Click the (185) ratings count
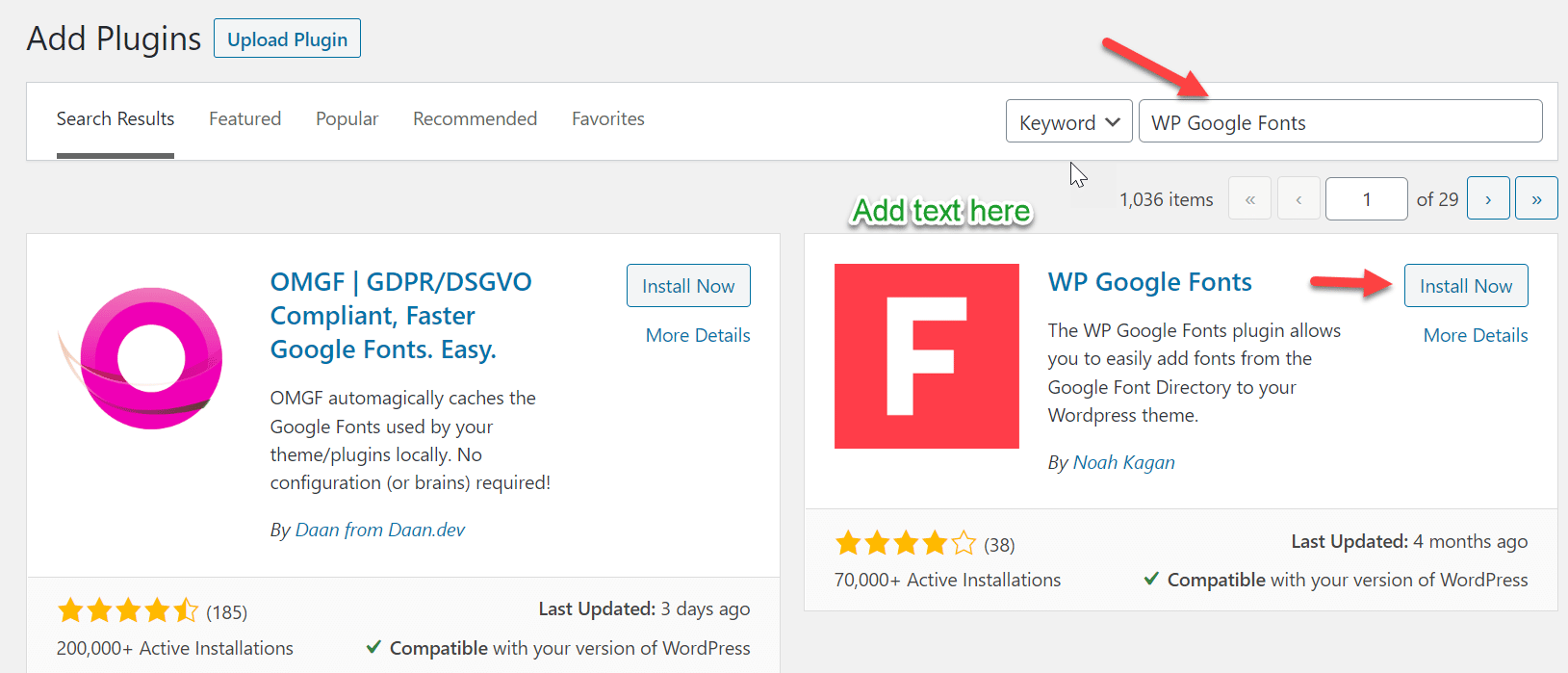The height and width of the screenshot is (673, 1568). click(x=226, y=612)
